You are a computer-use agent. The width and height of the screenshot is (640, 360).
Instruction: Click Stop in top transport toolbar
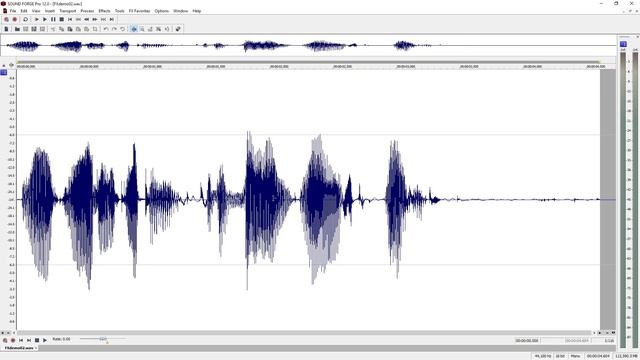(x=62, y=19)
